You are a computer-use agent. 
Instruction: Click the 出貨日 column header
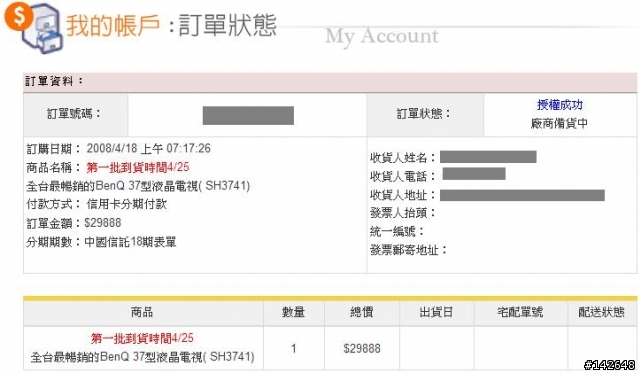point(436,313)
